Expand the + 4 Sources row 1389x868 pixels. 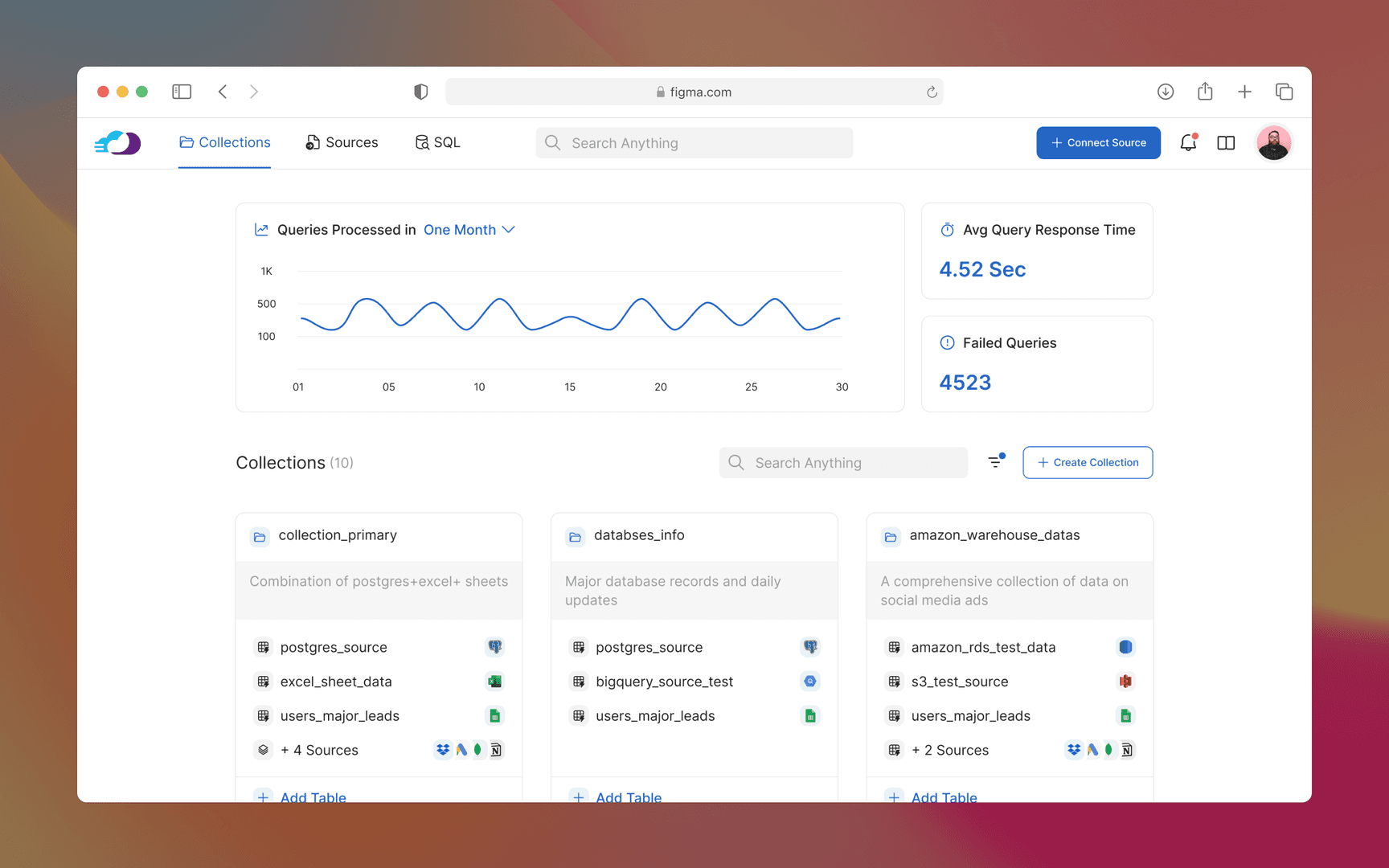[319, 750]
